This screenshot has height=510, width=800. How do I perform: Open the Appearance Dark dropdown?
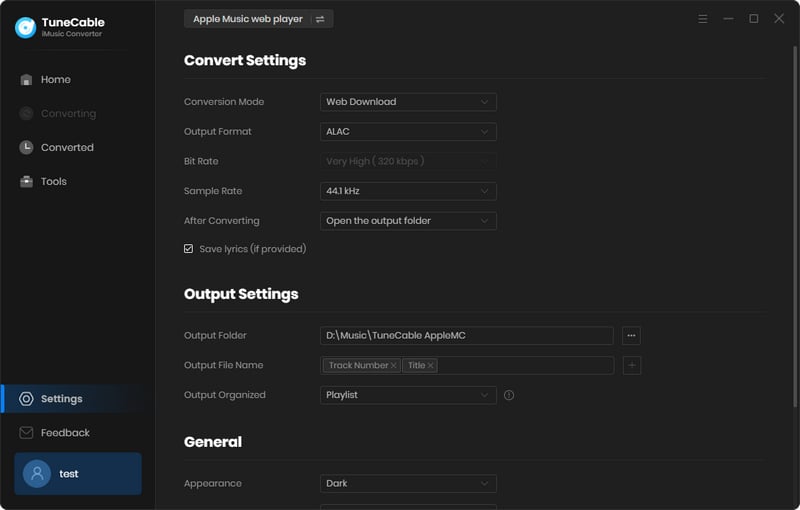408,483
